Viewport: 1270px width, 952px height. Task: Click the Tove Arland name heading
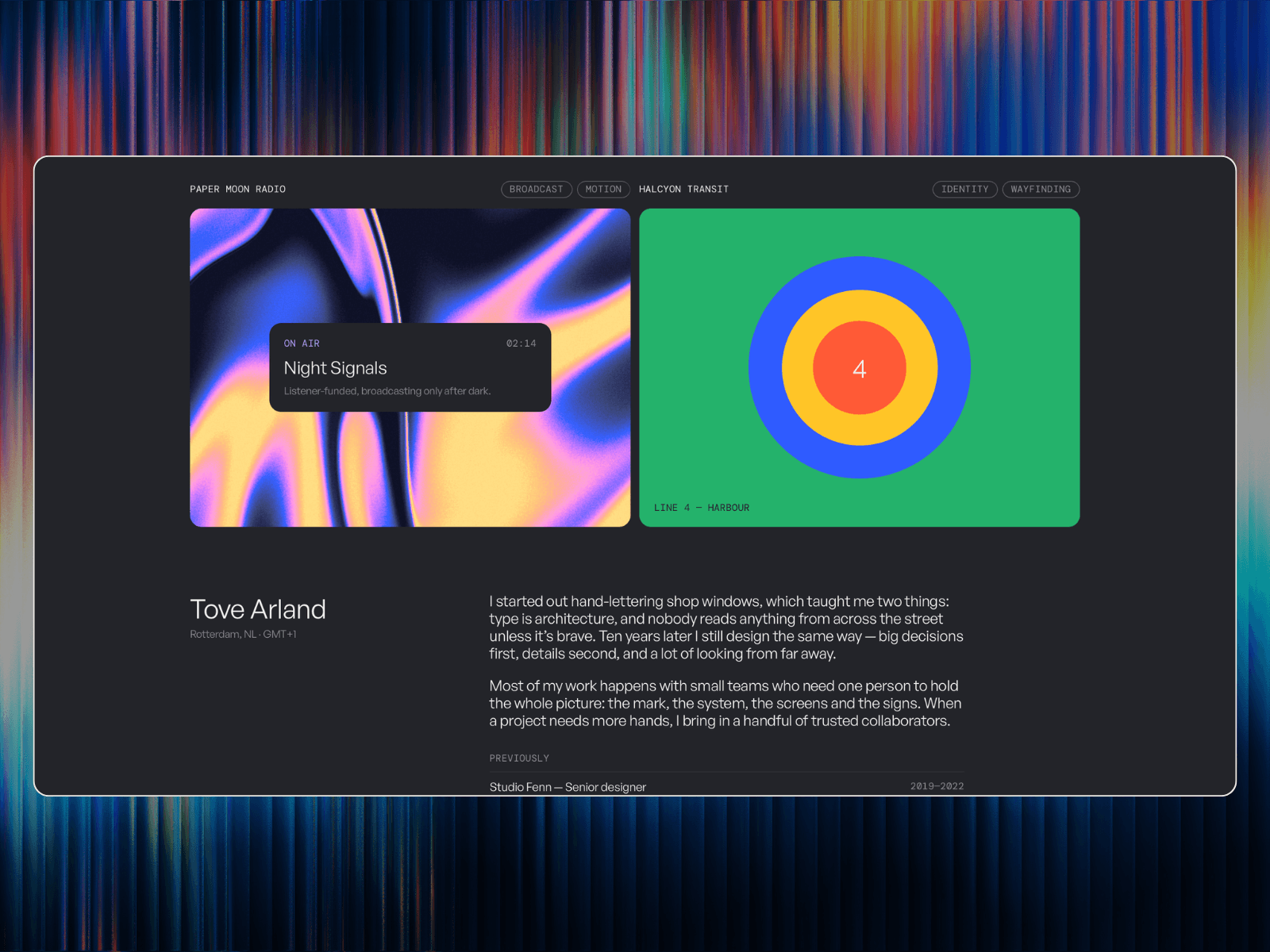258,609
